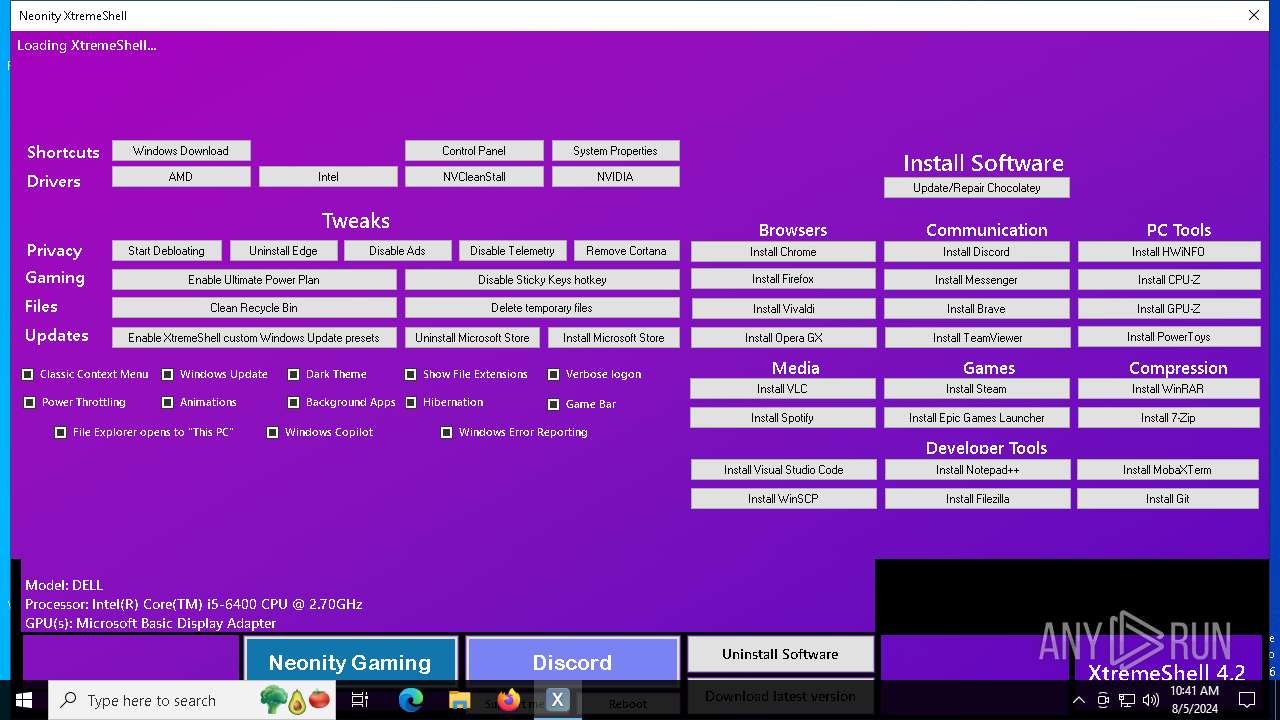Screen dimensions: 1280x720
Task: Click Install HWiNFO button
Action: (1168, 252)
